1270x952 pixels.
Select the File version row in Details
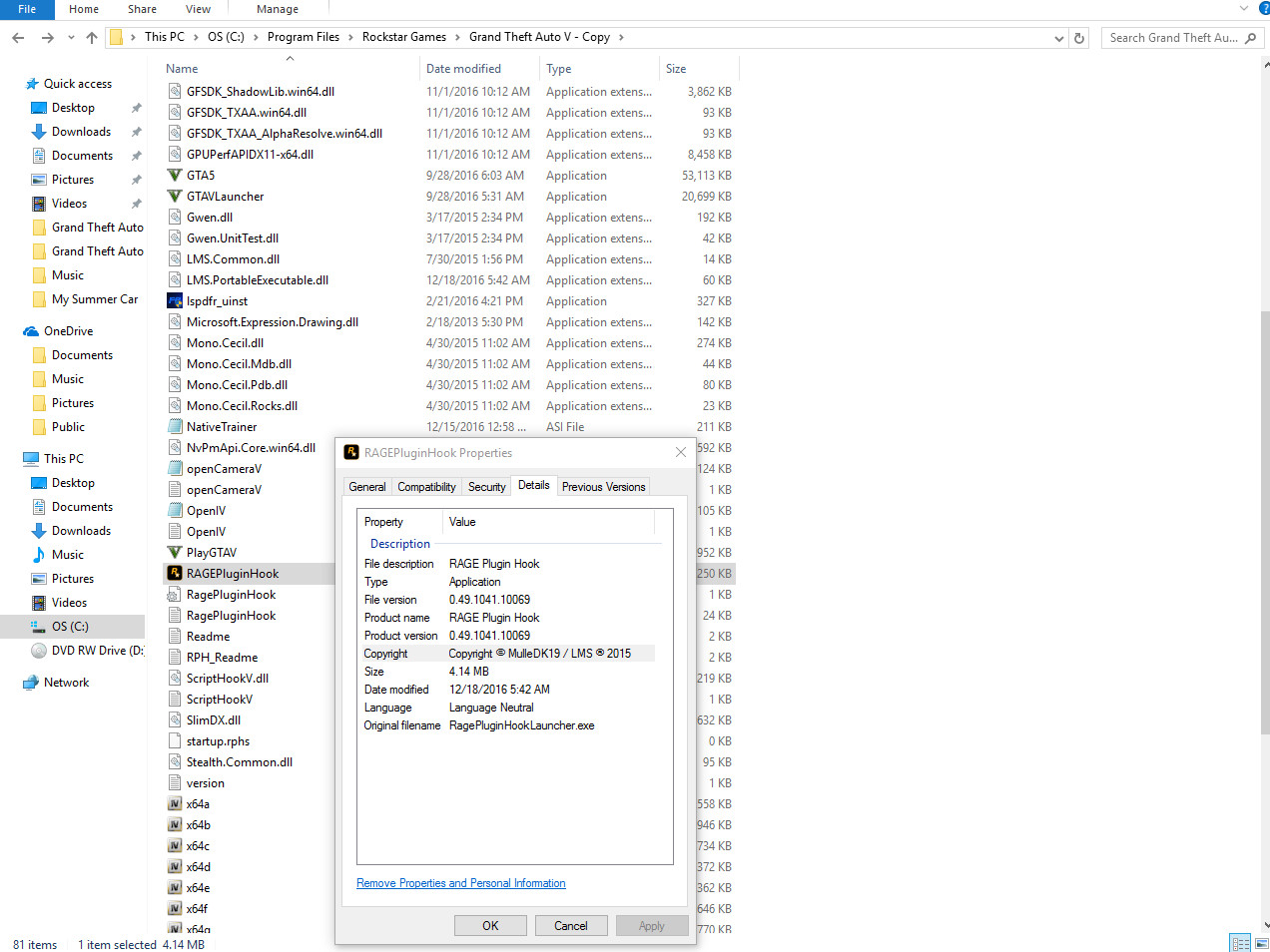(x=508, y=600)
